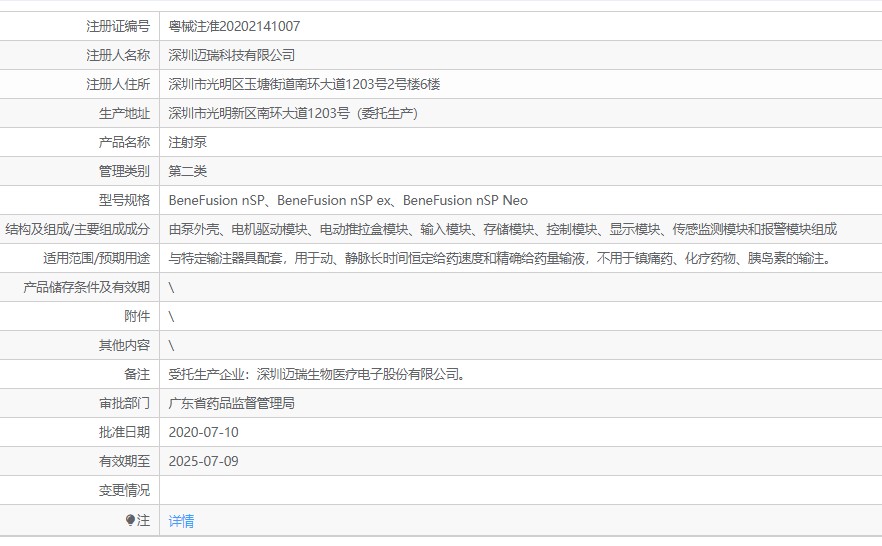Screen dimensions: 882x546
Task: Select remark 受托生产企业：深圳迈瑞生物医疗电子股份有限公司
Action: pos(317,374)
